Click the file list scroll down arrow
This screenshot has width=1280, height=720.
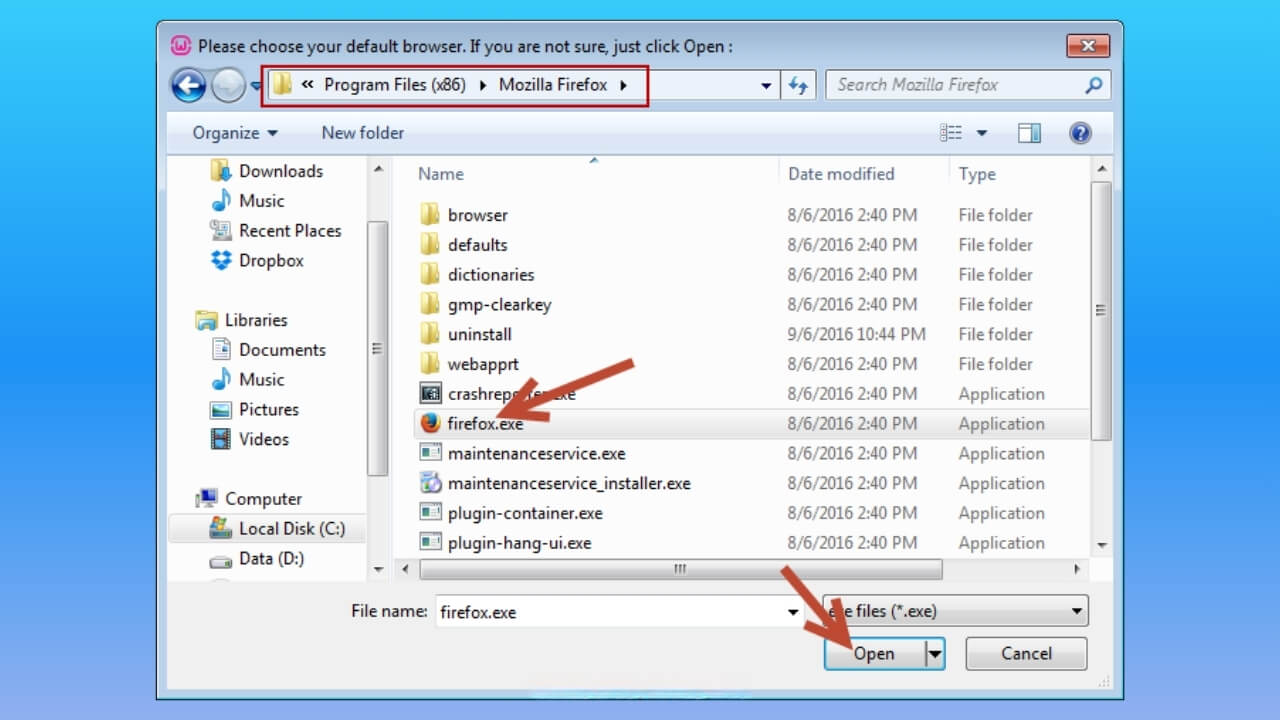click(1102, 546)
